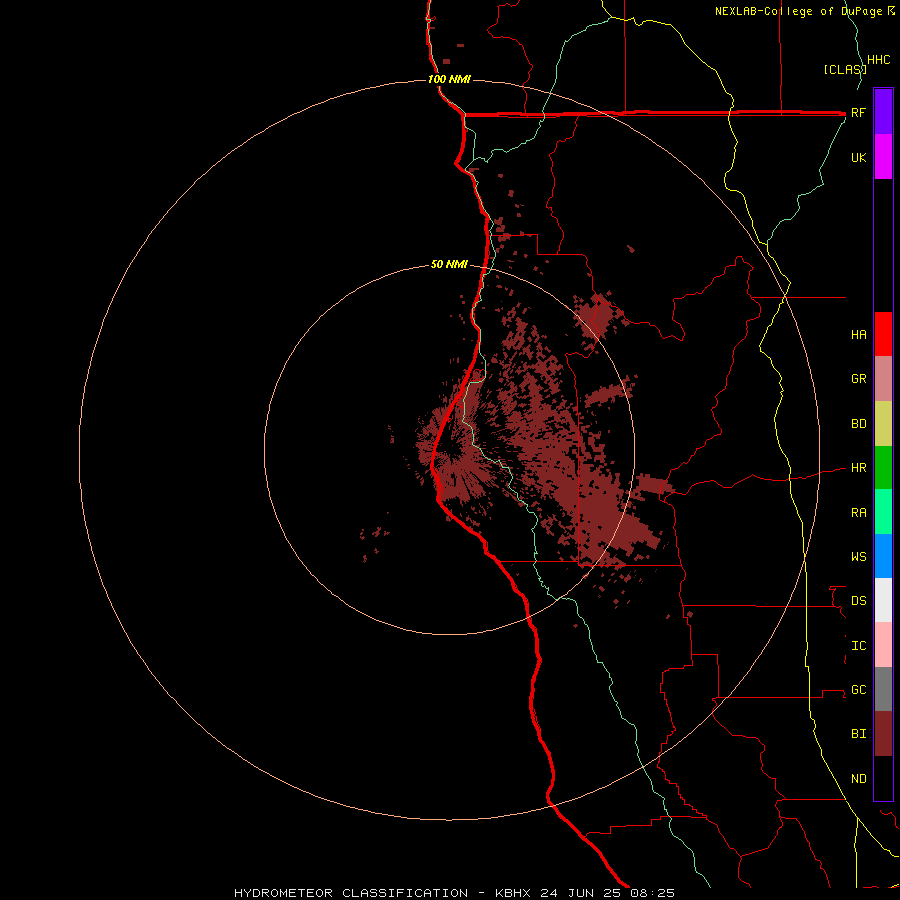900x900 pixels.
Task: Select the BD yellow legend swatch
Action: [x=883, y=424]
